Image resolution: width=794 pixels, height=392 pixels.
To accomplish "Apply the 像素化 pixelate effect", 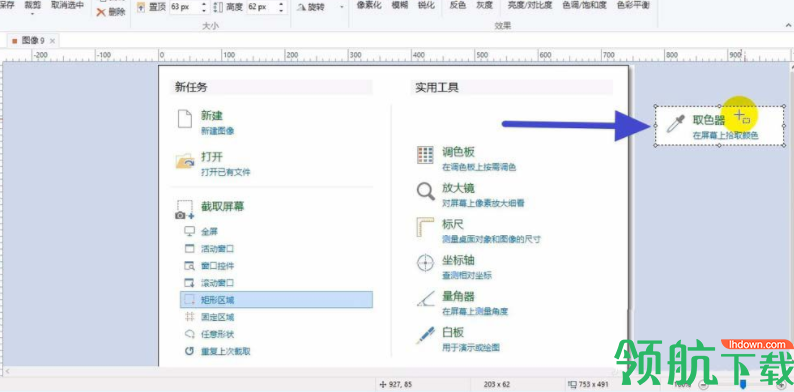I will (x=368, y=6).
